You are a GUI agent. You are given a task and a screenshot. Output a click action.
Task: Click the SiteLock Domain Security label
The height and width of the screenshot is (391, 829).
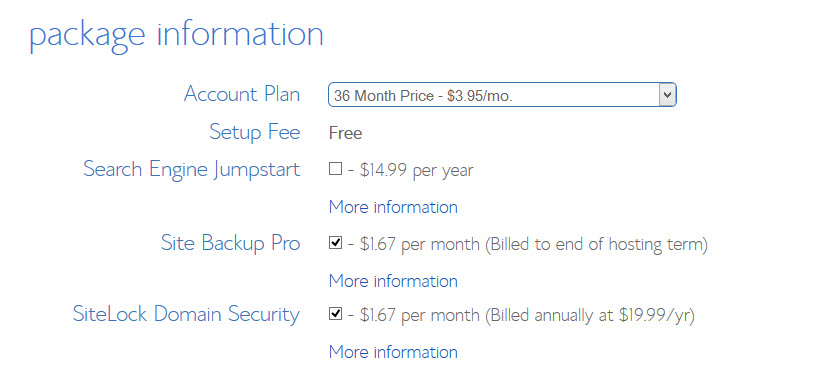click(186, 314)
